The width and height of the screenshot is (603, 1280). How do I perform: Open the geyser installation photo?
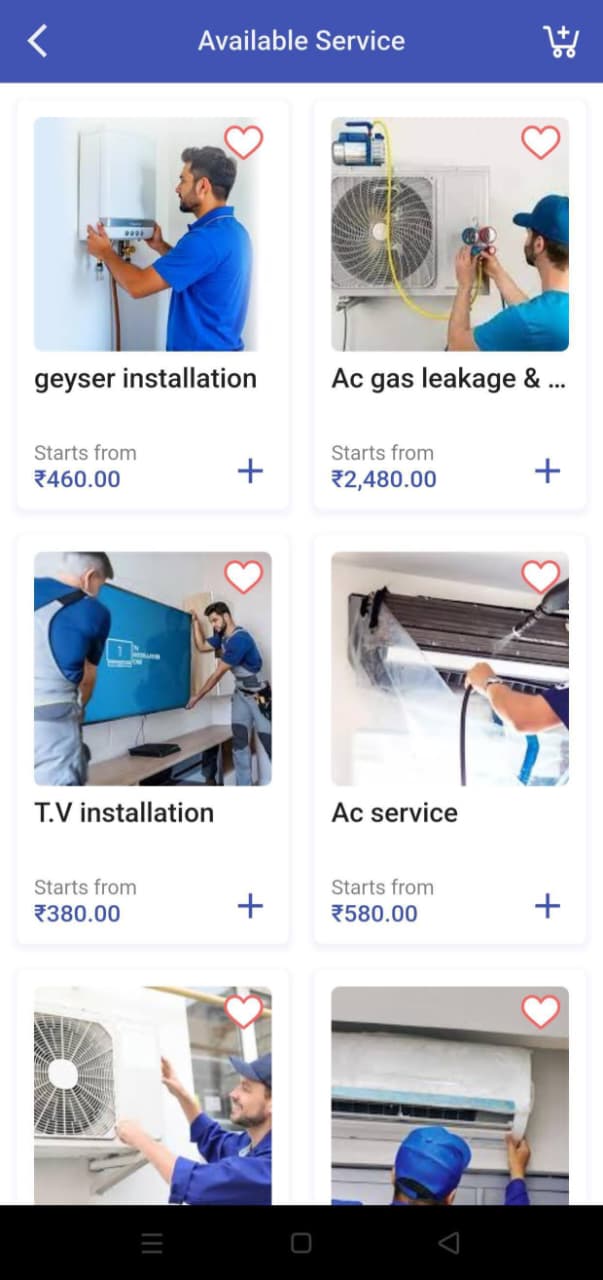pos(152,234)
